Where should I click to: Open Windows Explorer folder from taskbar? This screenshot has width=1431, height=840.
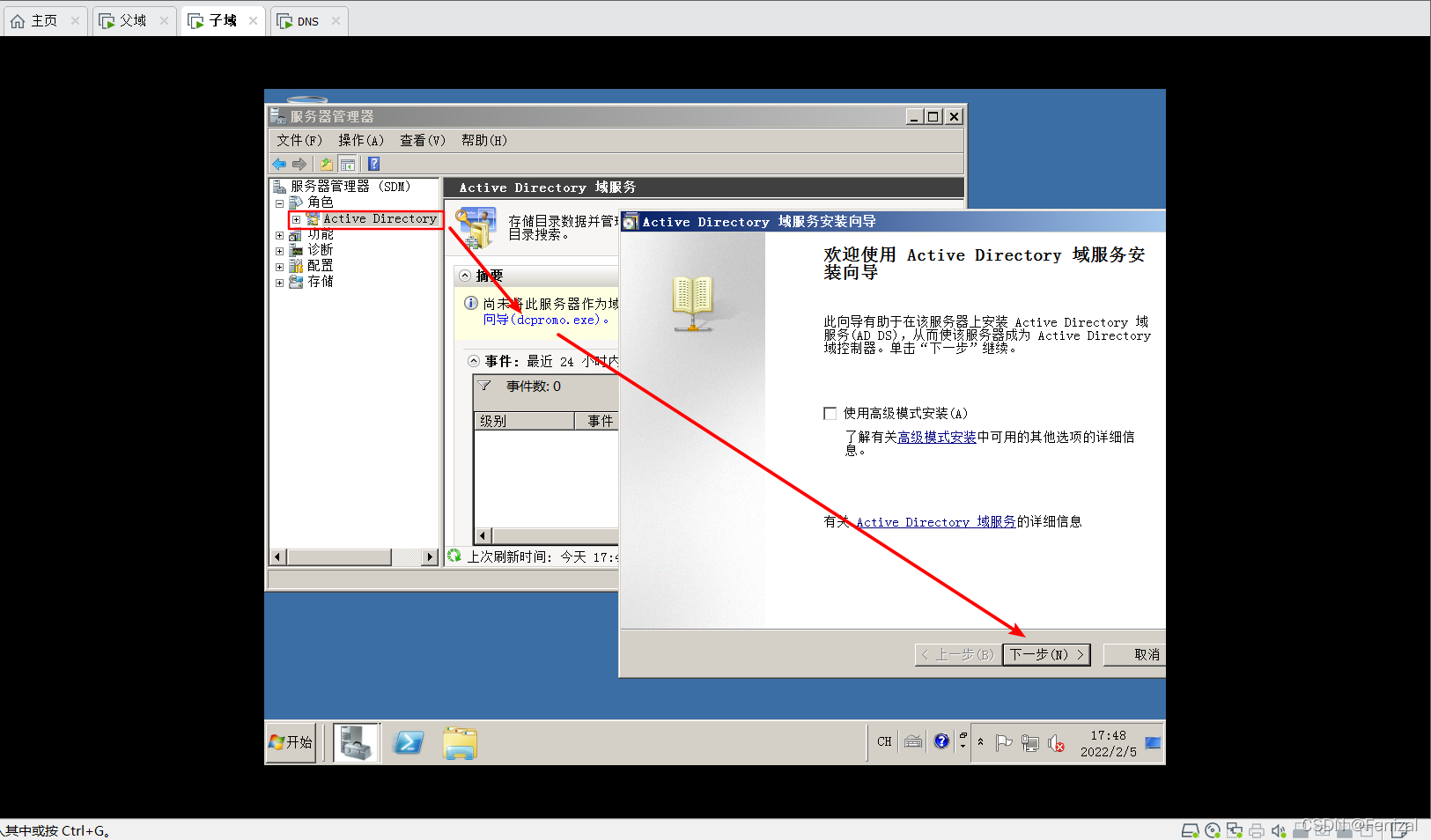point(460,743)
